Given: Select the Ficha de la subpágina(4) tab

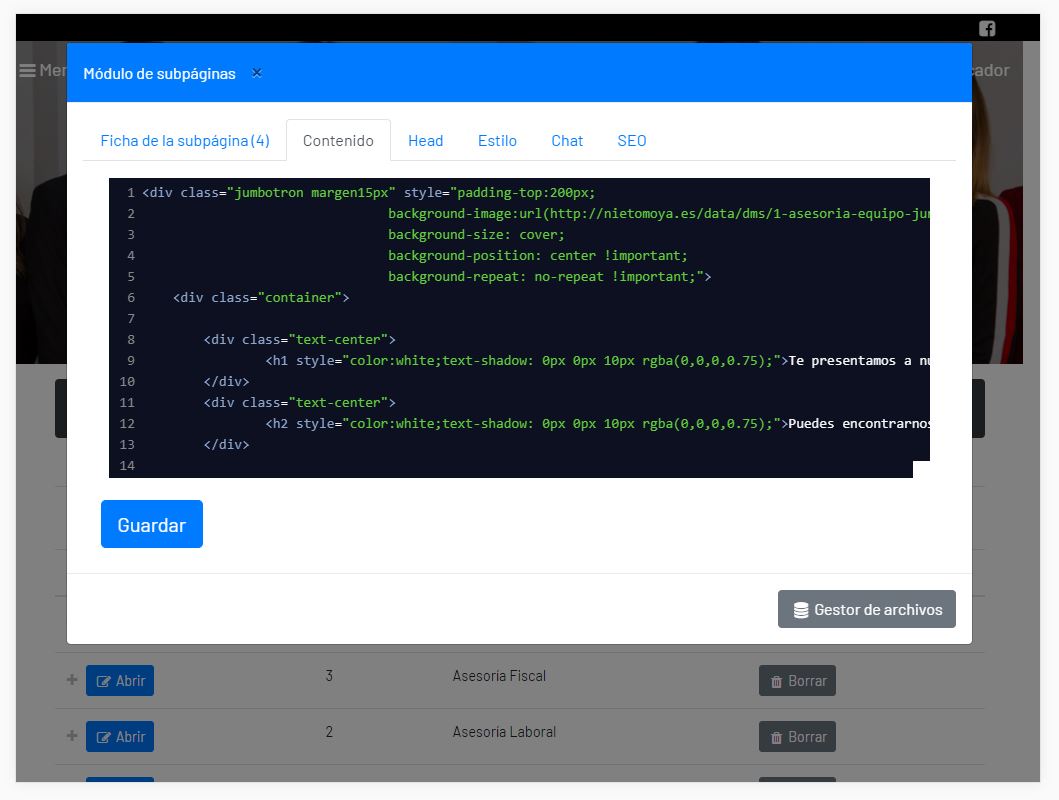Looking at the screenshot, I should click(x=185, y=140).
